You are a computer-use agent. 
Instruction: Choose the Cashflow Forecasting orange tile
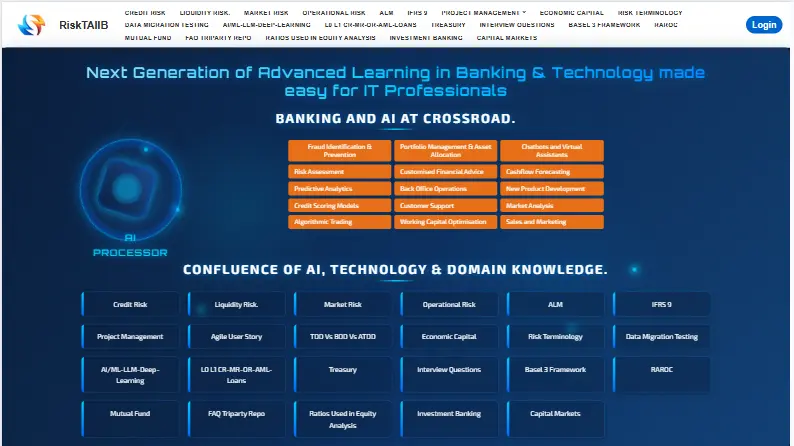[552, 172]
